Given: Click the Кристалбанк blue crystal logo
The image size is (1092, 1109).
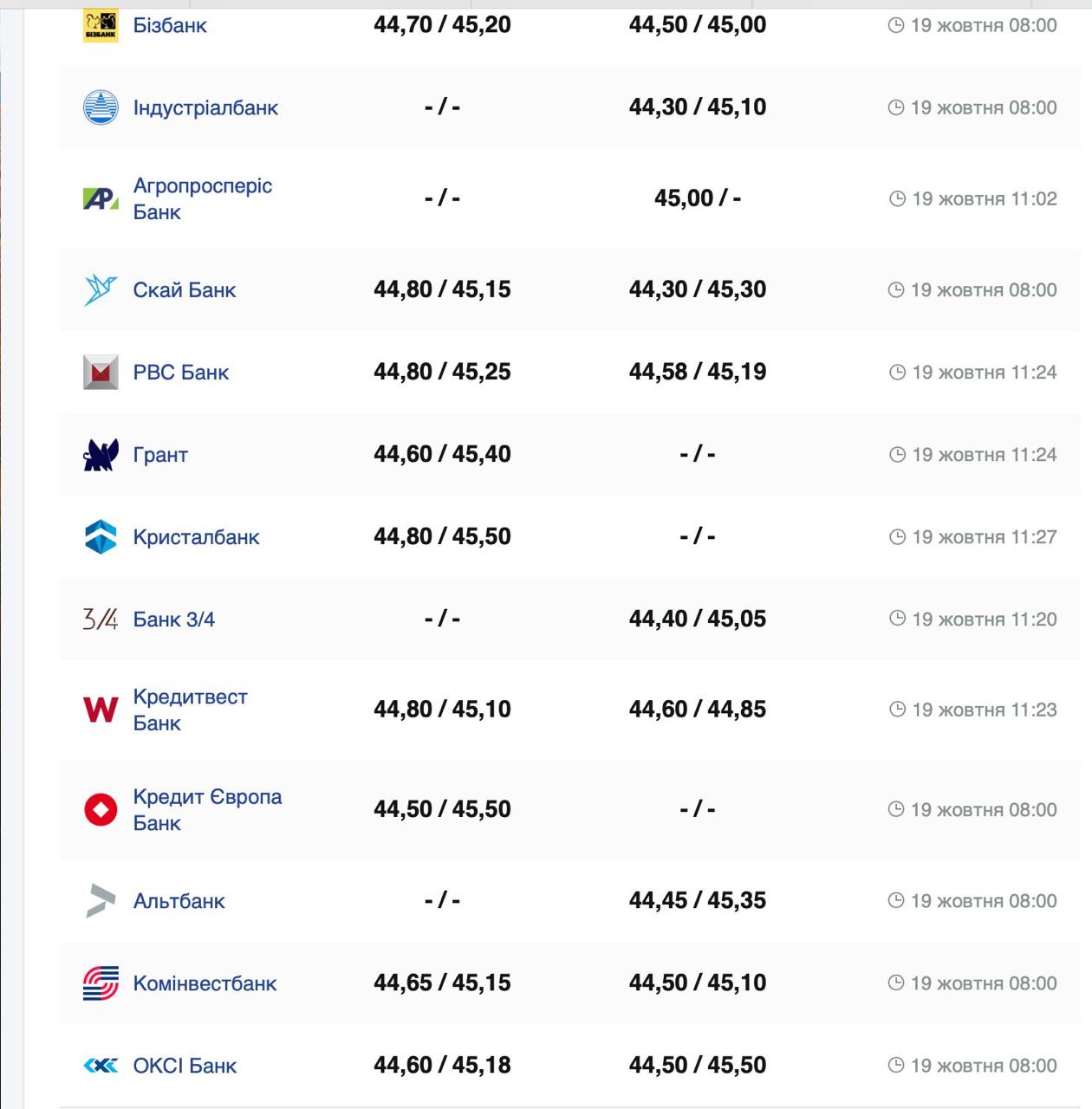Looking at the screenshot, I should (x=101, y=536).
